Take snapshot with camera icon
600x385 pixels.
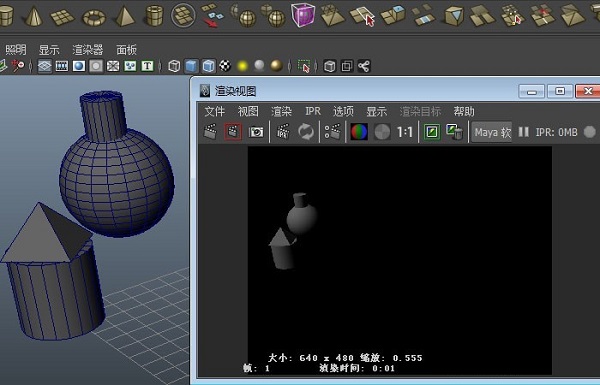(256, 132)
